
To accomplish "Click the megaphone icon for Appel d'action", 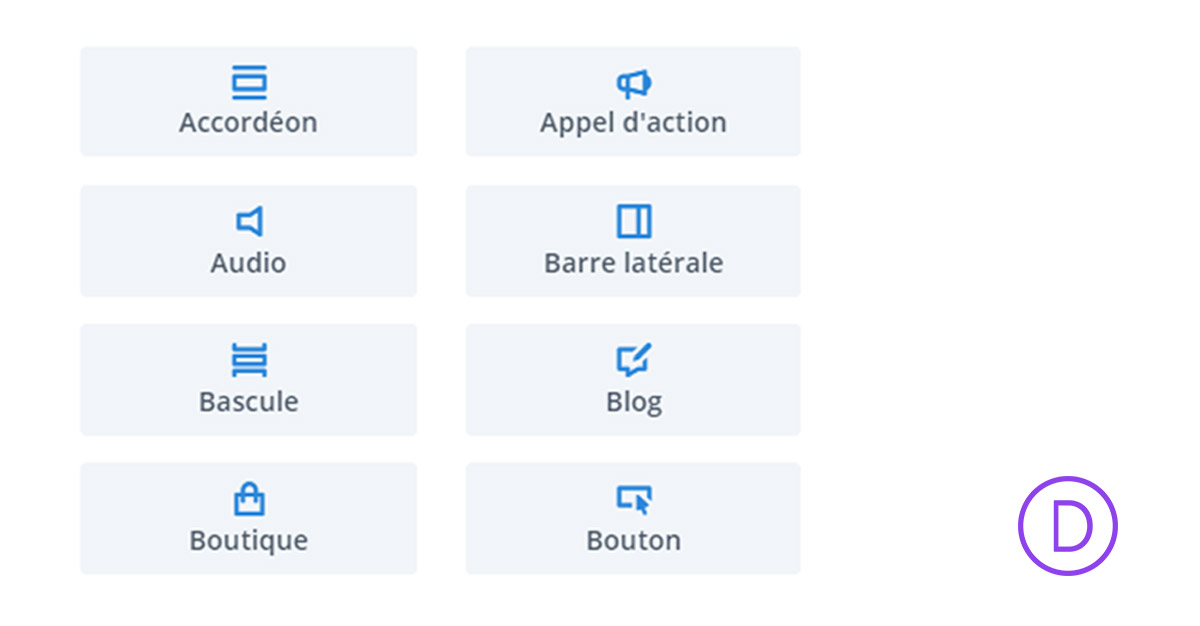I will (633, 83).
